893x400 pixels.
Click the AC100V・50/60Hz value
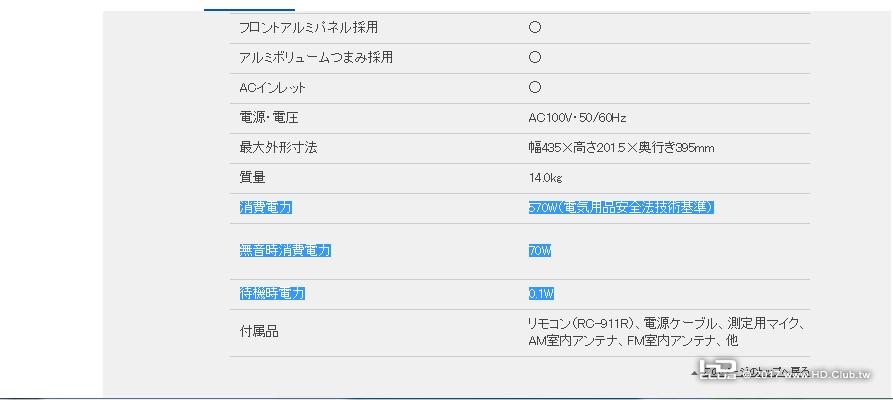coord(577,118)
